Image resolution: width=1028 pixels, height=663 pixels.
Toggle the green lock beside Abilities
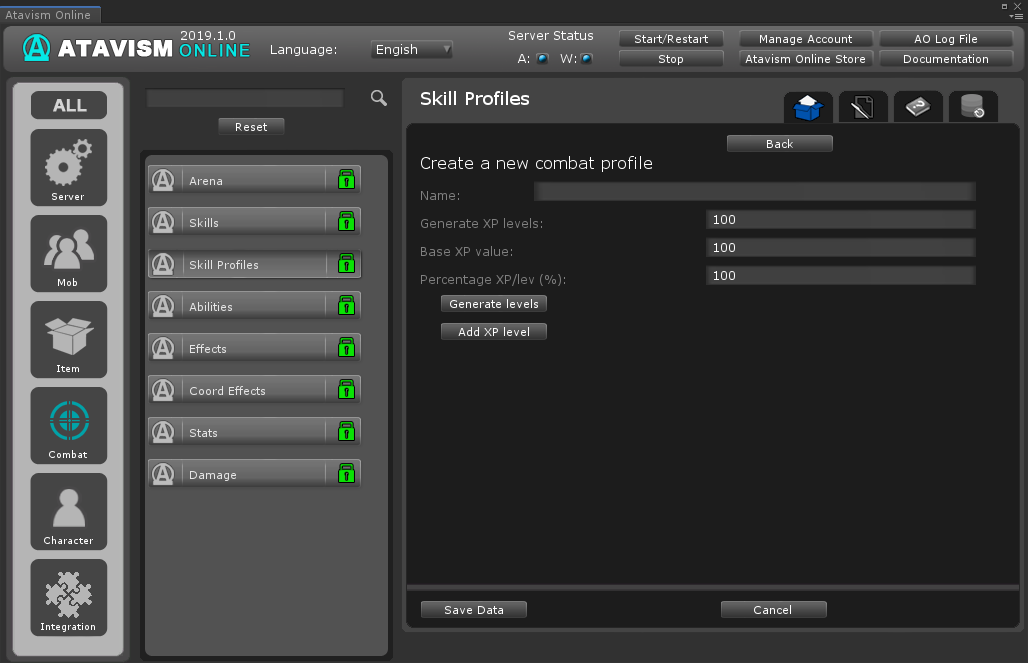346,306
